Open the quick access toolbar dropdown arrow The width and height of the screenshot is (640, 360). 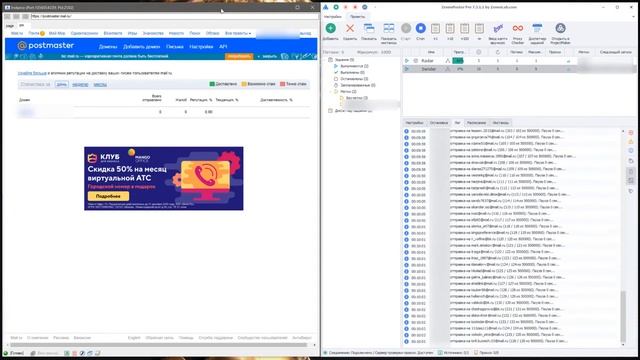375,7
